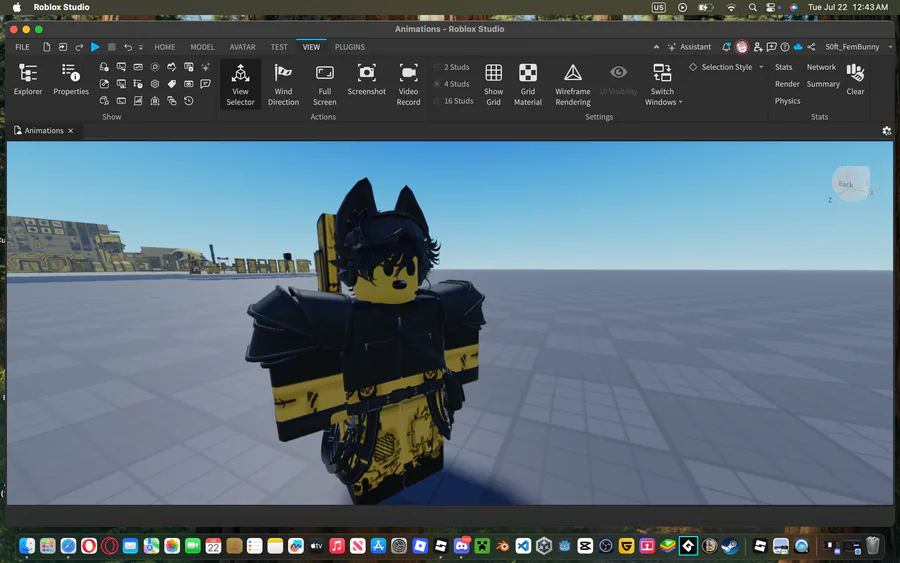Open macOS Control Center
Viewport: 900px width, 563px height.
coord(771,7)
